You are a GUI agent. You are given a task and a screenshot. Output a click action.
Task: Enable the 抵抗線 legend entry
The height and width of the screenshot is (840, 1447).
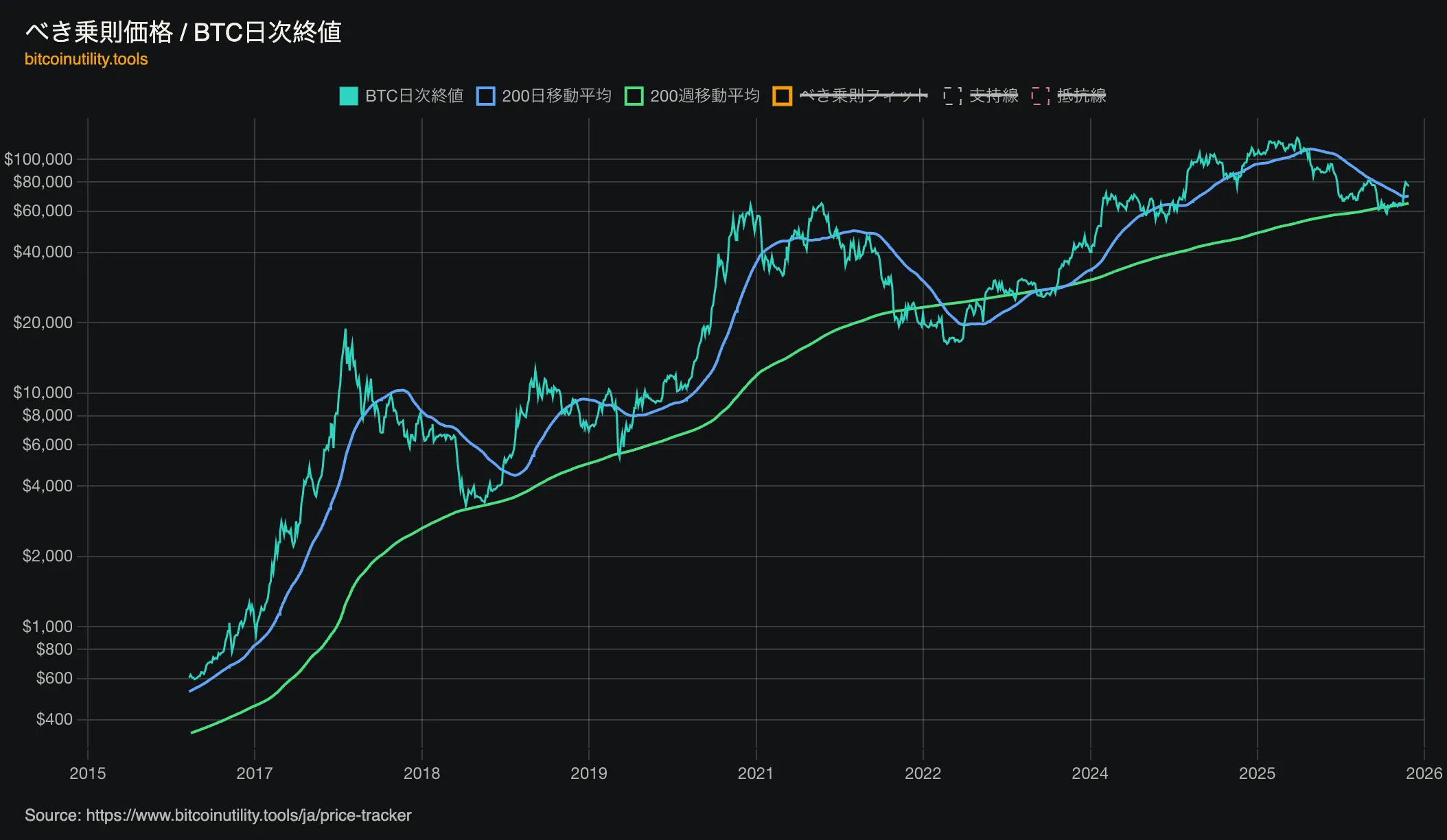click(1069, 96)
